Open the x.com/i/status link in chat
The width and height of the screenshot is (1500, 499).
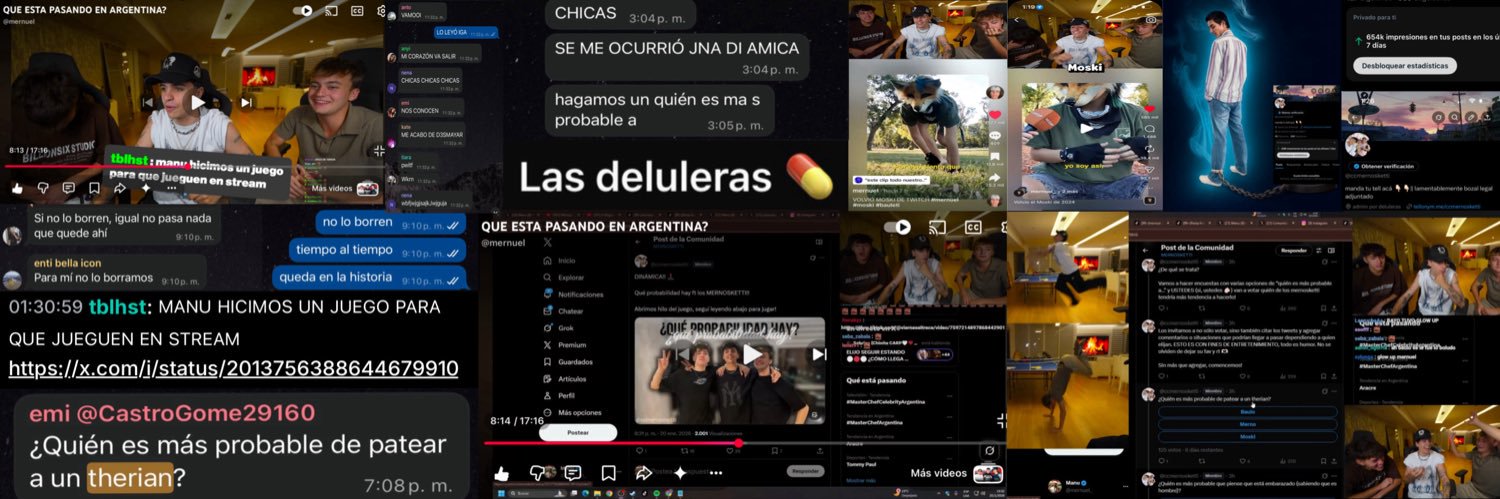[x=233, y=369]
